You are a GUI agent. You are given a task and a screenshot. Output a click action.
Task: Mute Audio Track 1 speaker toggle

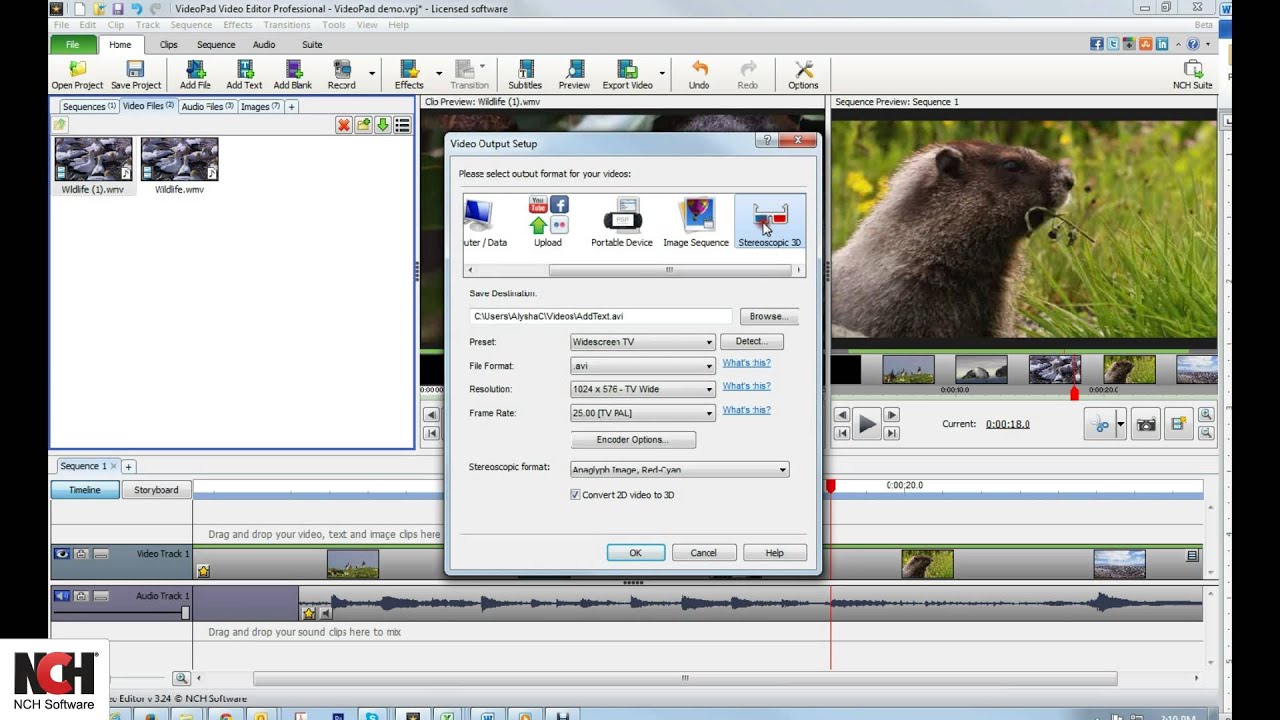[62, 596]
